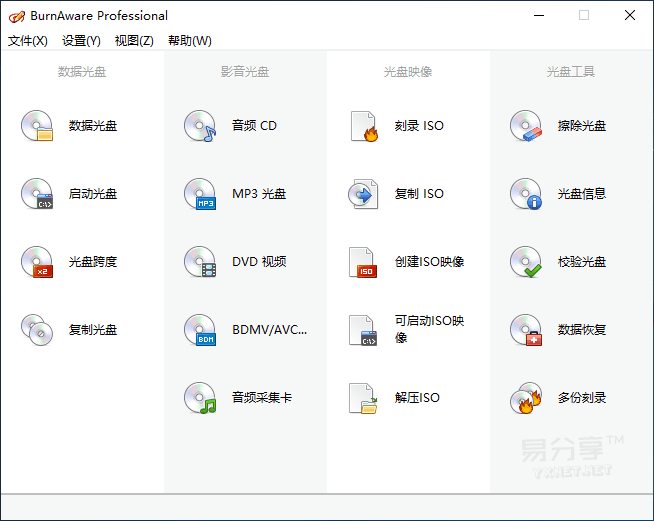Viewport: 654px width, 521px height.
Task: Launch the 音频 CD music note icon
Action: click(x=200, y=126)
